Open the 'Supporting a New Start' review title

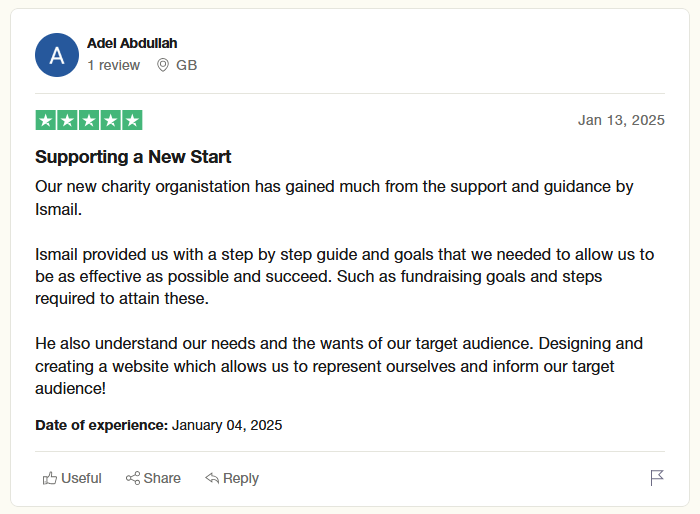(x=133, y=157)
